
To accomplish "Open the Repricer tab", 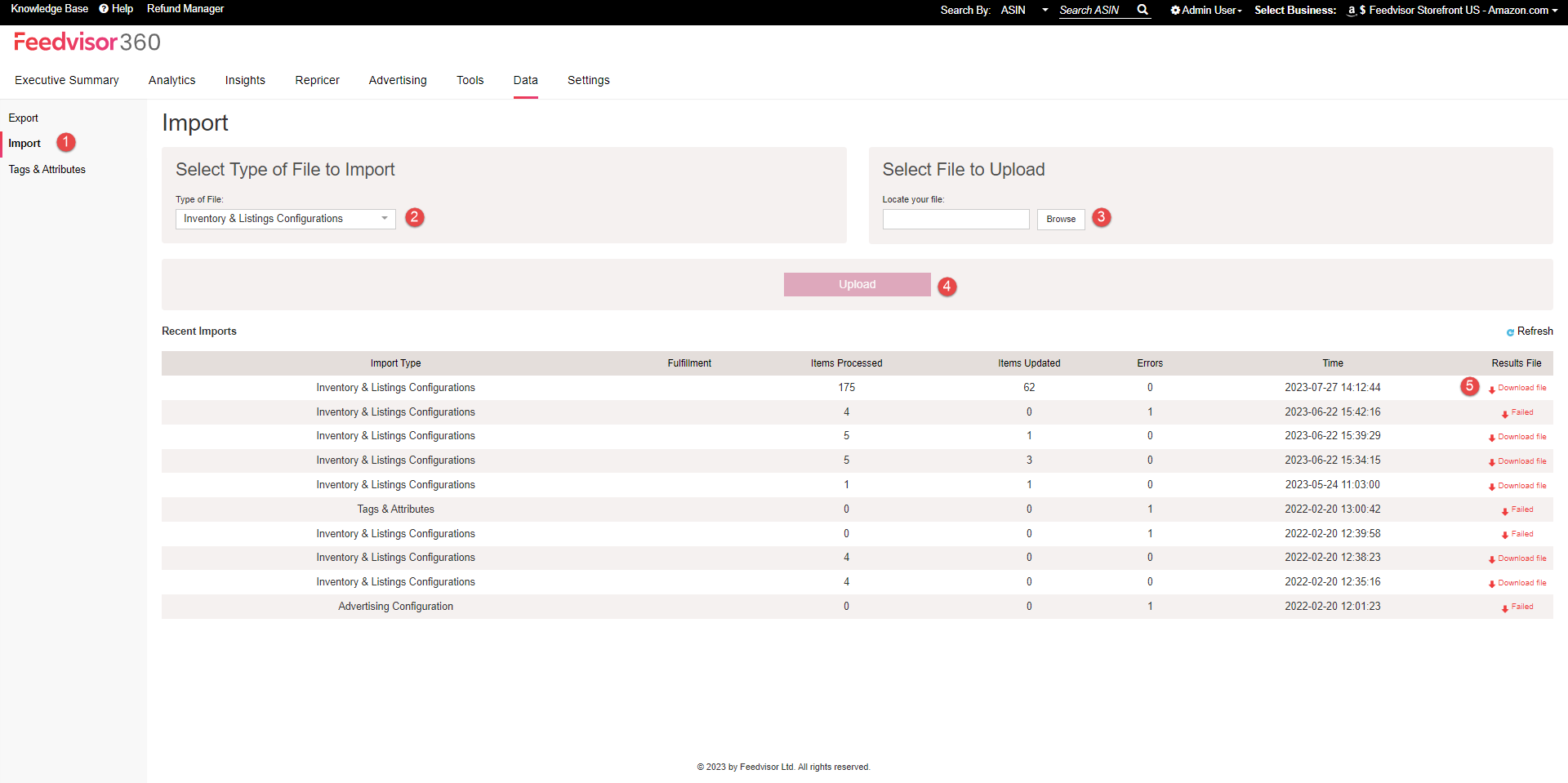I will pyautogui.click(x=318, y=80).
